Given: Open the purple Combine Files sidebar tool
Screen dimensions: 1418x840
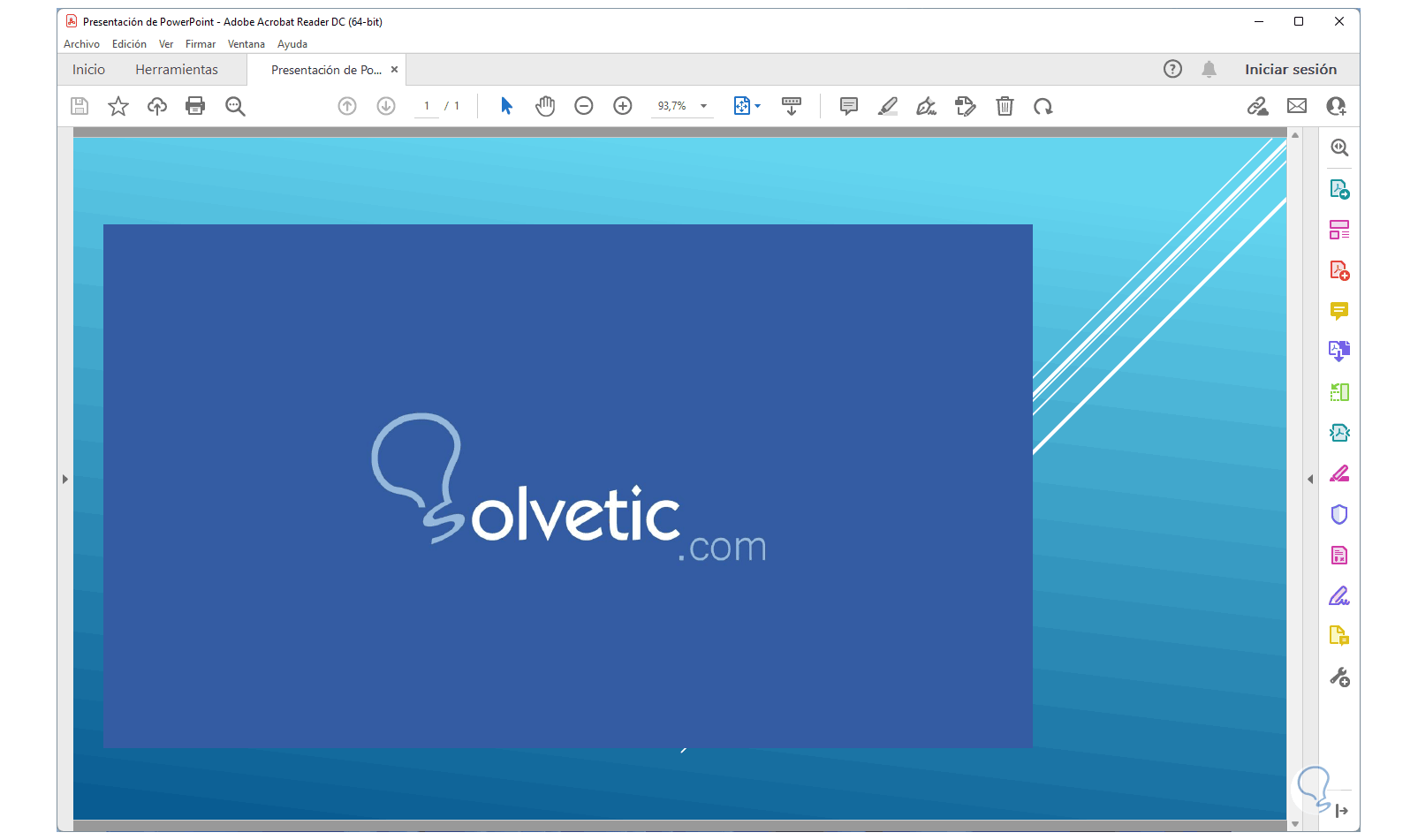Looking at the screenshot, I should tap(1339, 352).
